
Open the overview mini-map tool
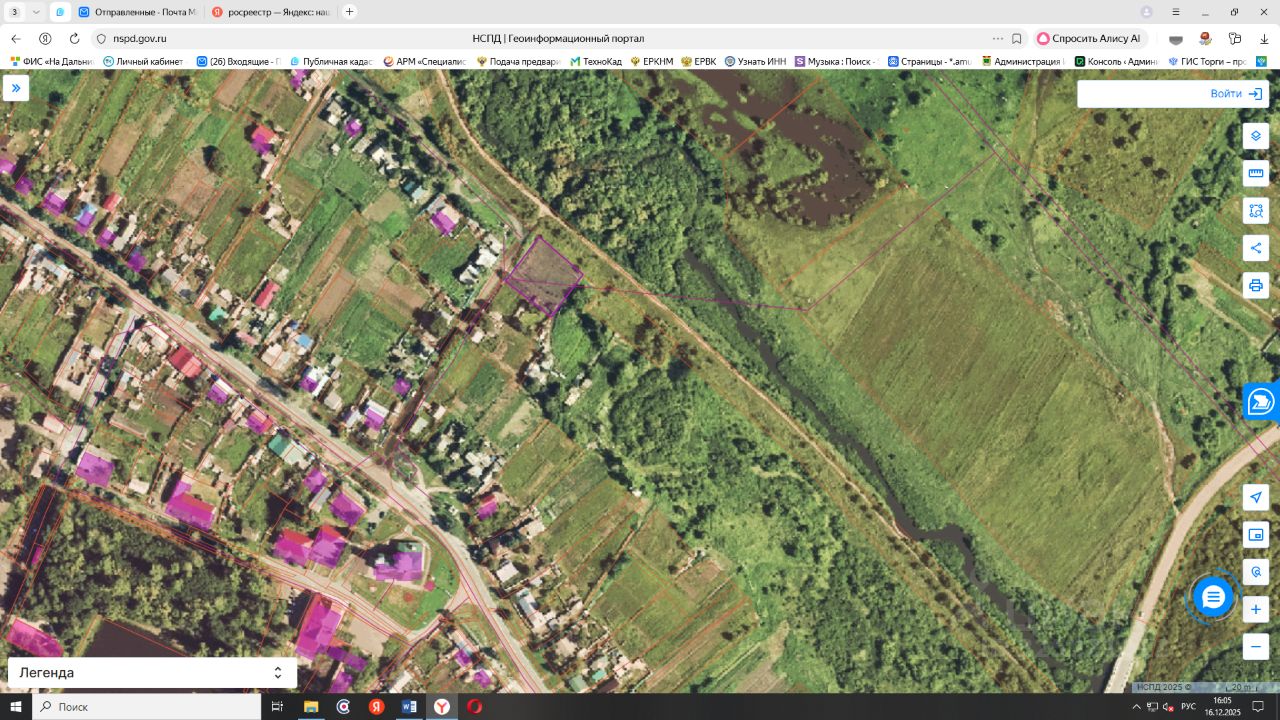click(1256, 534)
